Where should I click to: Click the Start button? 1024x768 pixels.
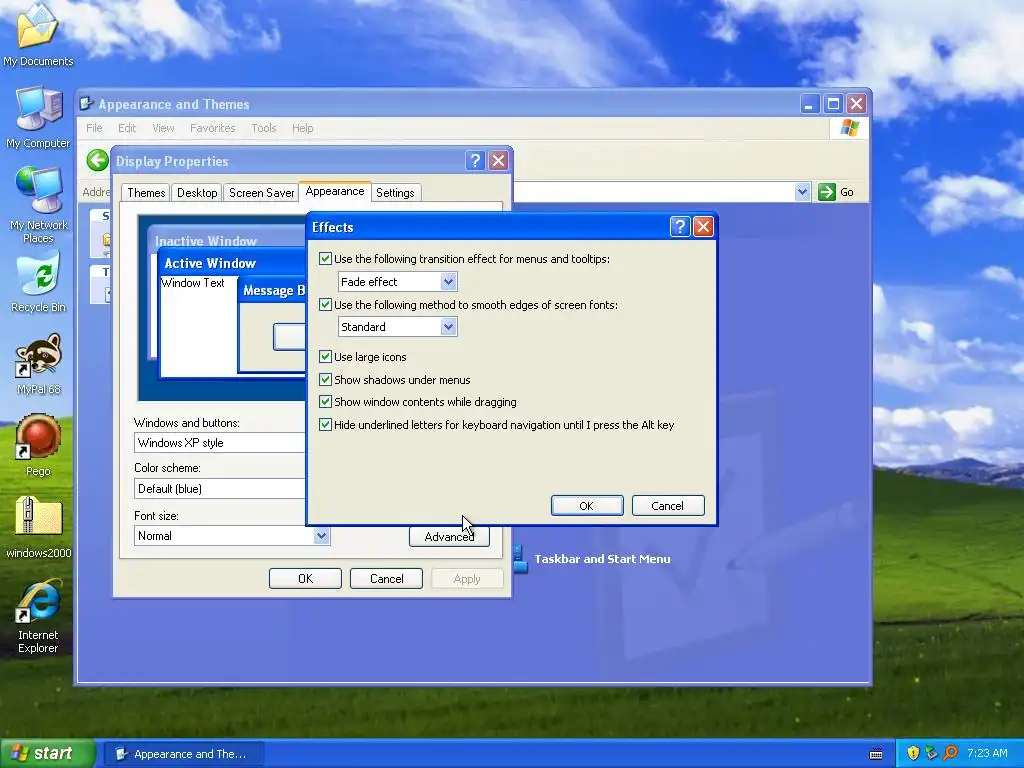tap(47, 753)
